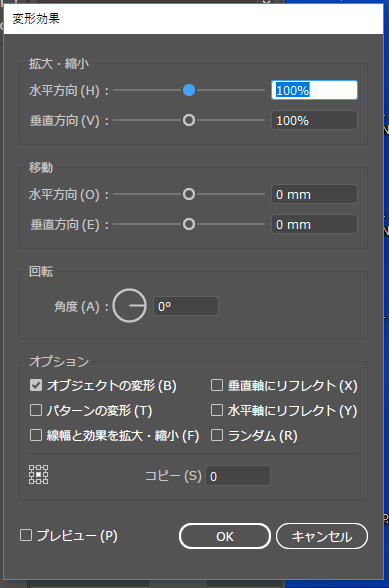Viewport: 389px width, 588px height.
Task: Confirm with the OK button
Action: pyautogui.click(x=225, y=536)
